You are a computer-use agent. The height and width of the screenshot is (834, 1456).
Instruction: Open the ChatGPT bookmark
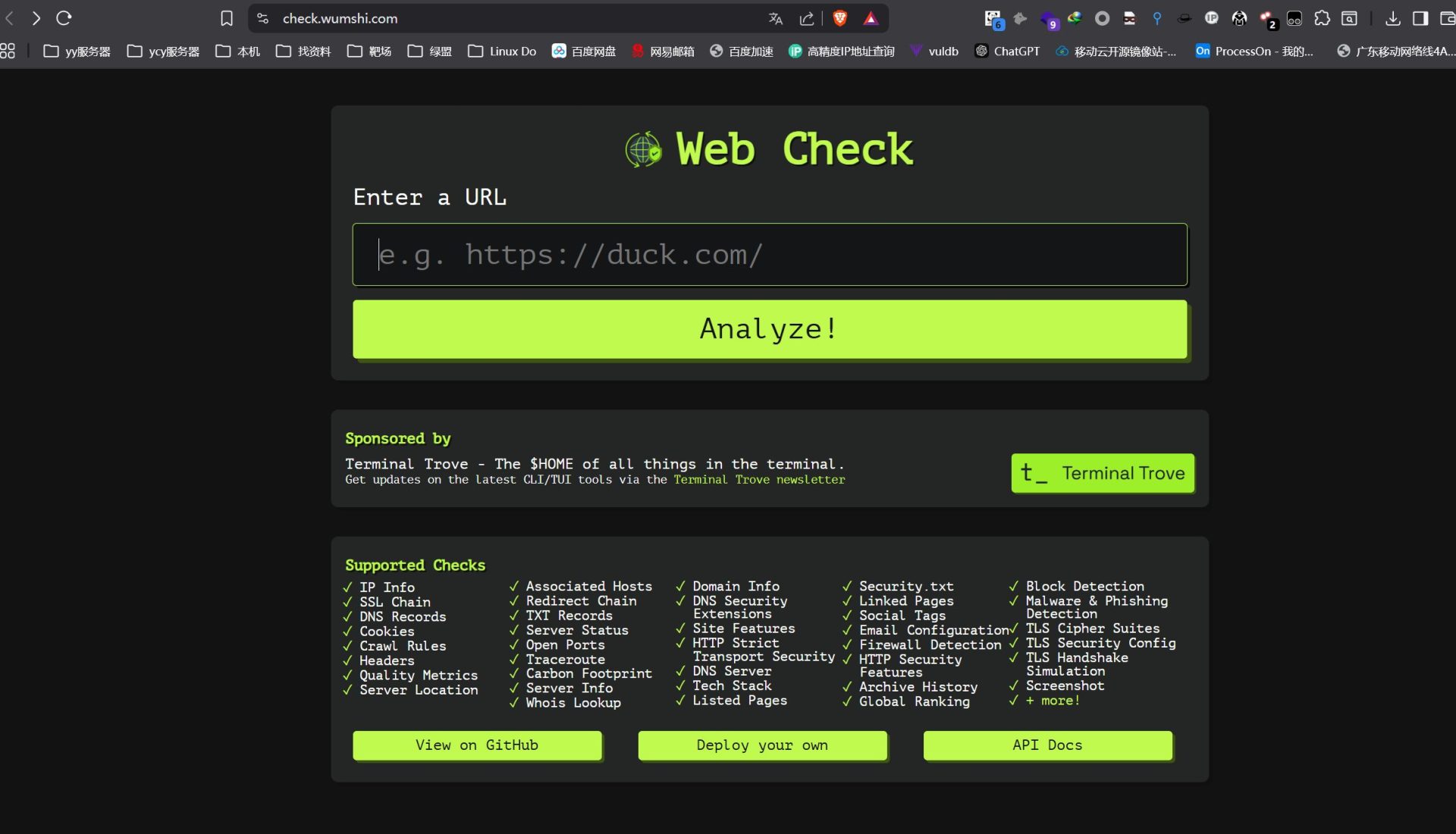tap(1008, 51)
